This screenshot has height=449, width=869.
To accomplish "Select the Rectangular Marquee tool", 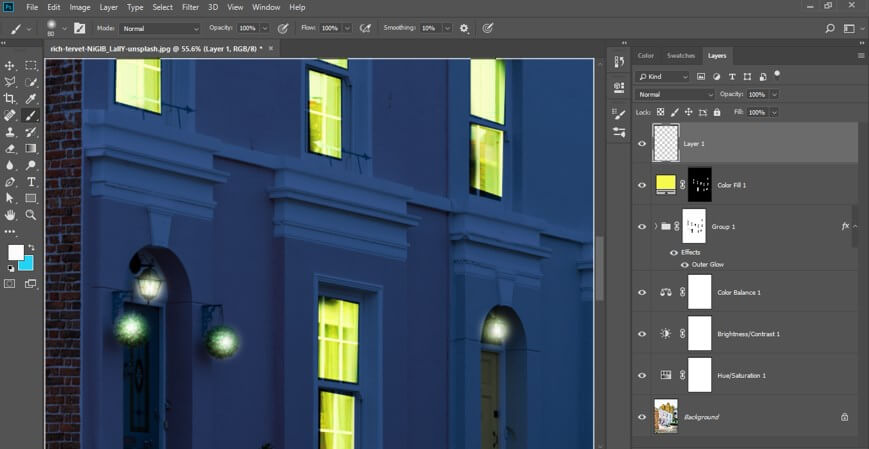I will pos(31,65).
